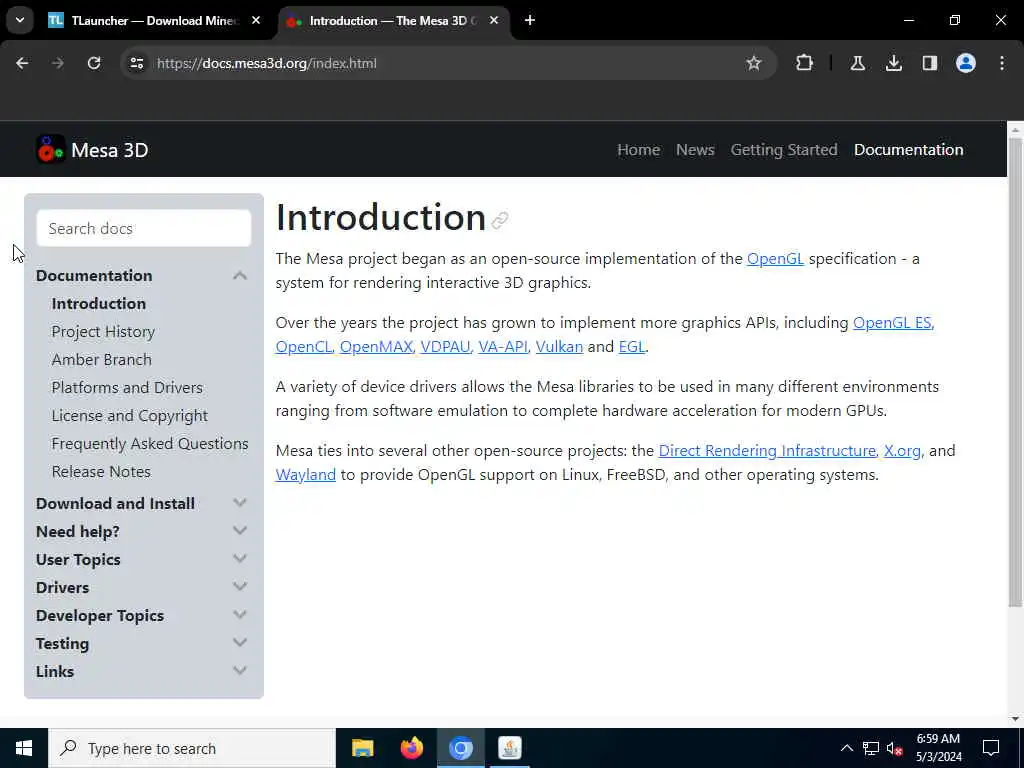Open Release Notes in the sidebar

(x=101, y=472)
